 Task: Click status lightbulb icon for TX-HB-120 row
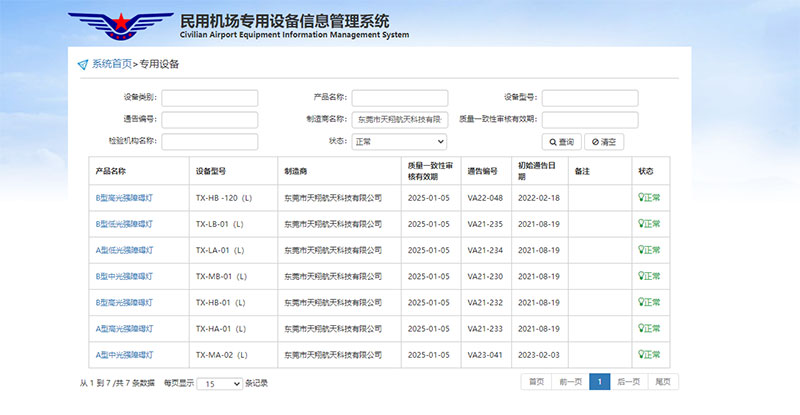point(642,198)
